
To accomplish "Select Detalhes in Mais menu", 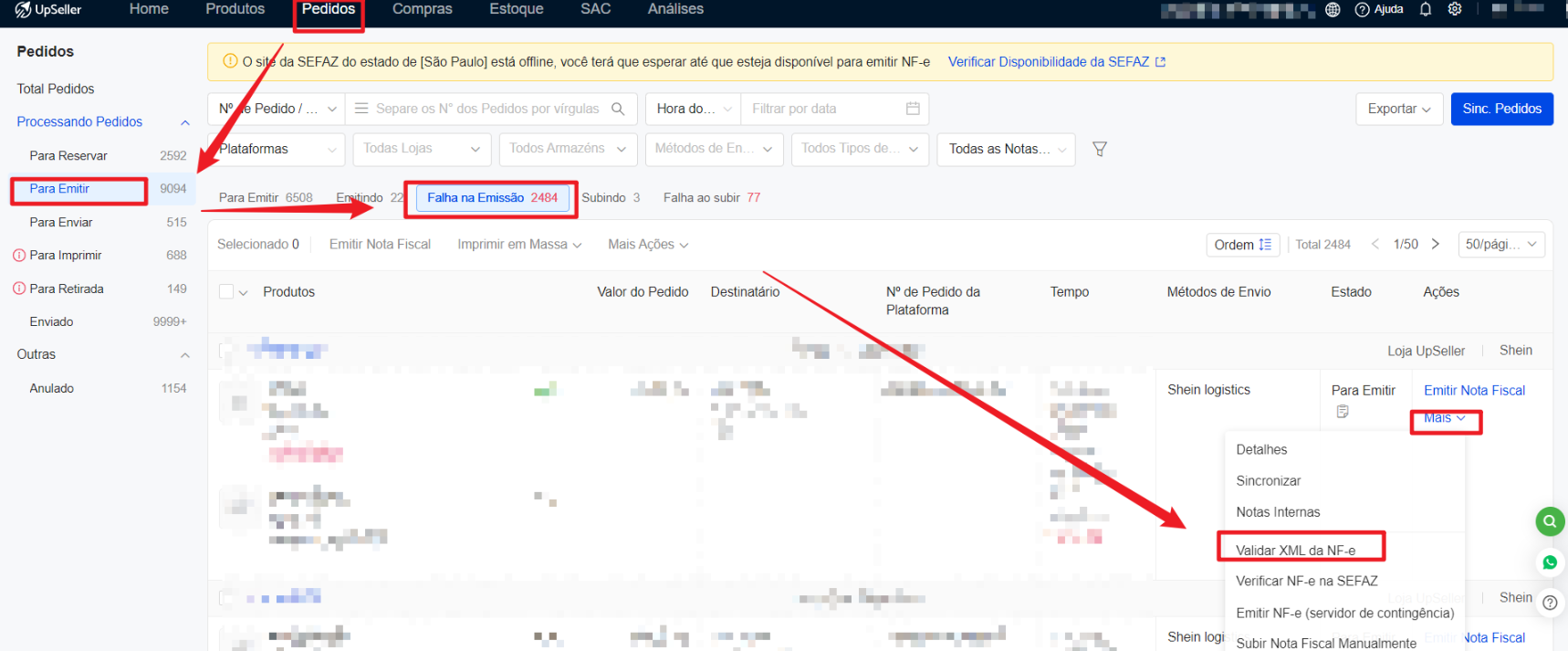I will 1261,450.
